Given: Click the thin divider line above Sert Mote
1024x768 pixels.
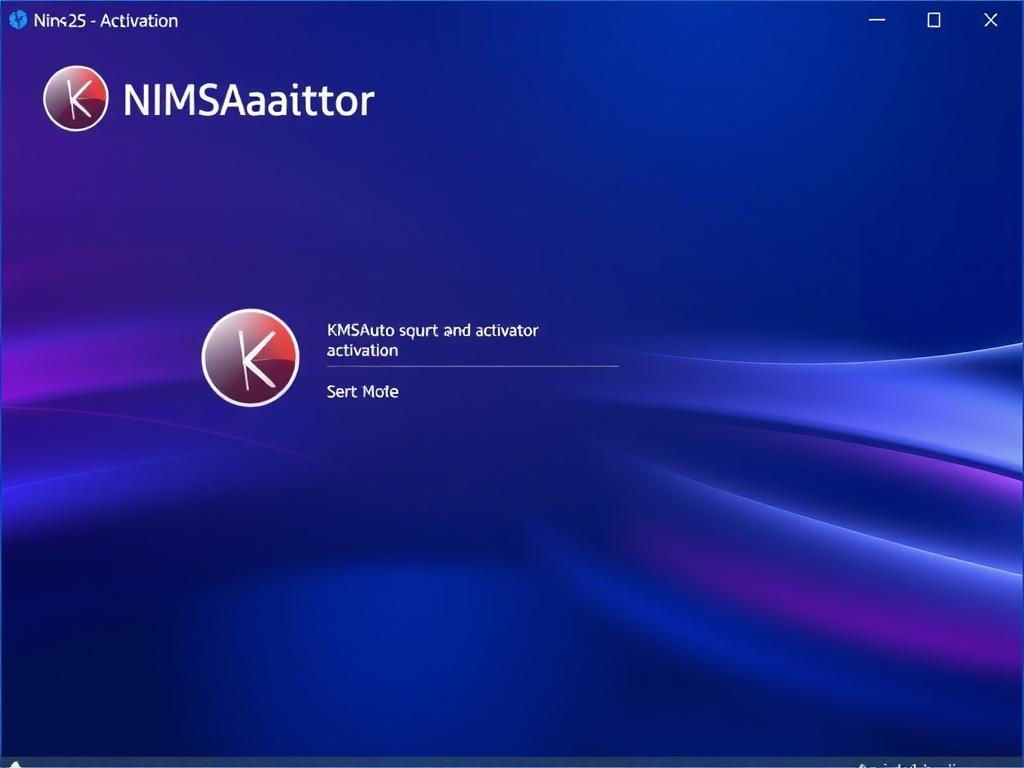Looking at the screenshot, I should coord(472,367).
